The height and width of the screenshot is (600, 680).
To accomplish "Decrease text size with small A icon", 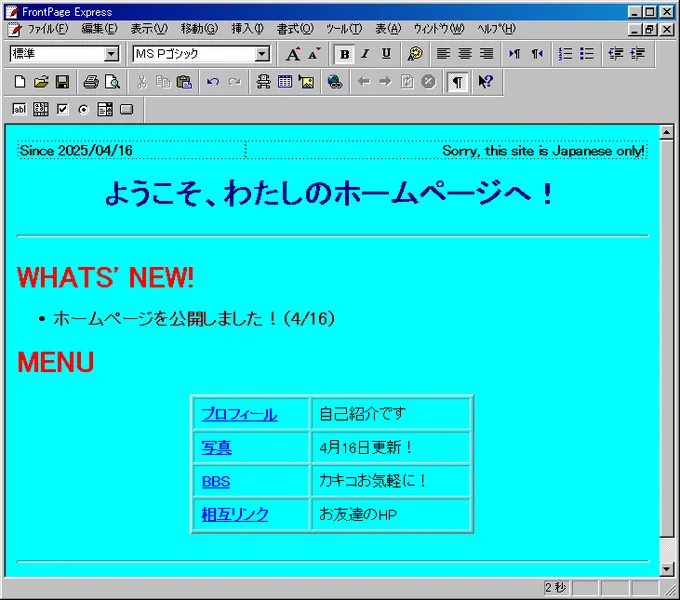I will tap(314, 54).
